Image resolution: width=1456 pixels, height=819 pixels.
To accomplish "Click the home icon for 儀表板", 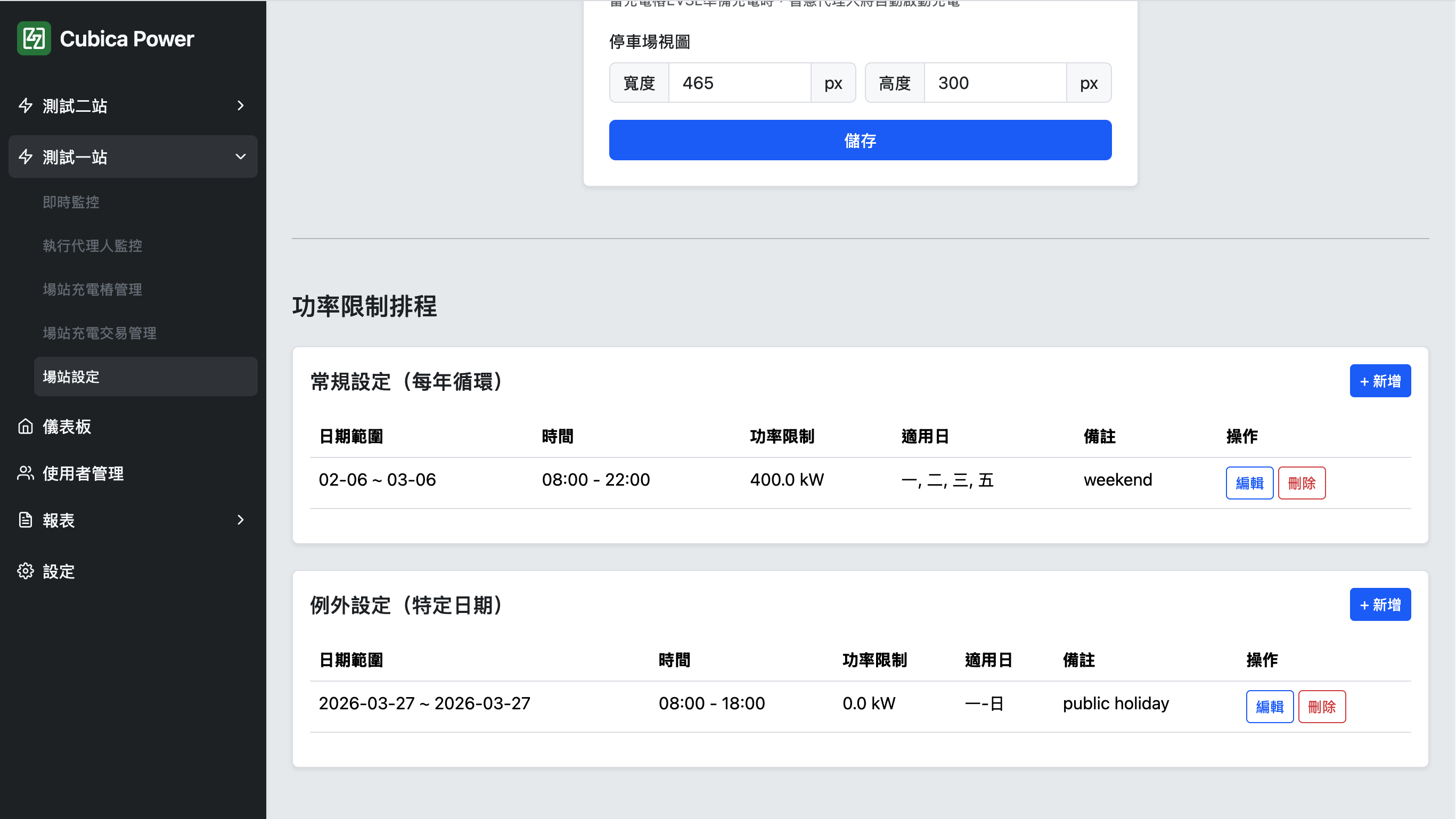I will pyautogui.click(x=26, y=427).
